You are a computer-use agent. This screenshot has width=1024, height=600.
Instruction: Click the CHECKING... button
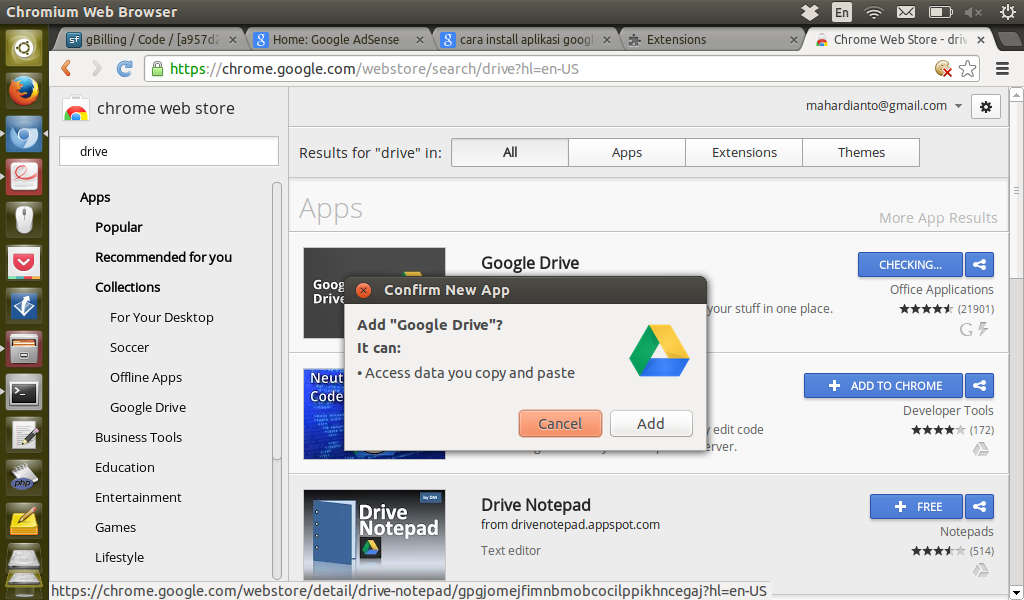click(910, 264)
